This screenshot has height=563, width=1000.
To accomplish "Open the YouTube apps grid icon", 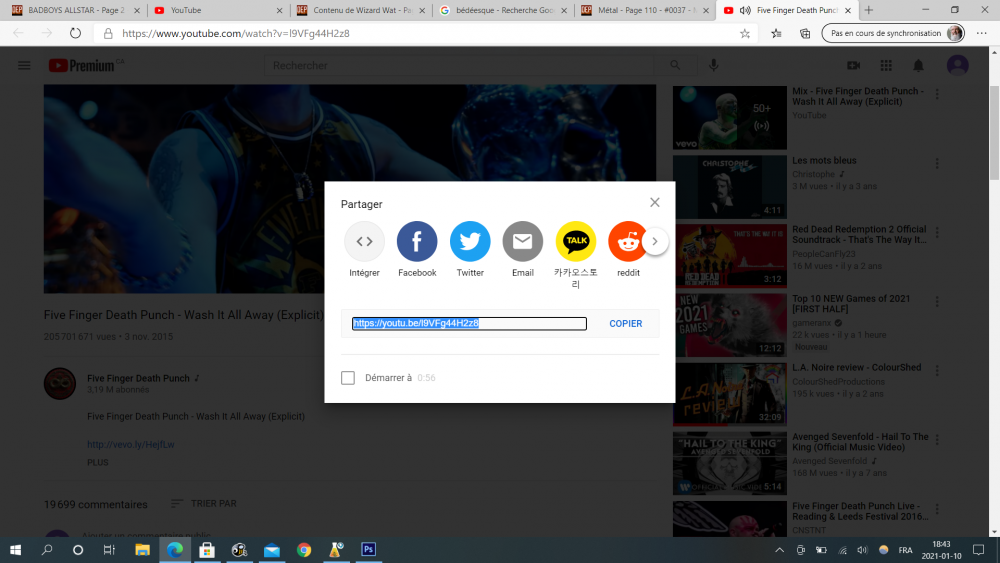I will coord(886,66).
